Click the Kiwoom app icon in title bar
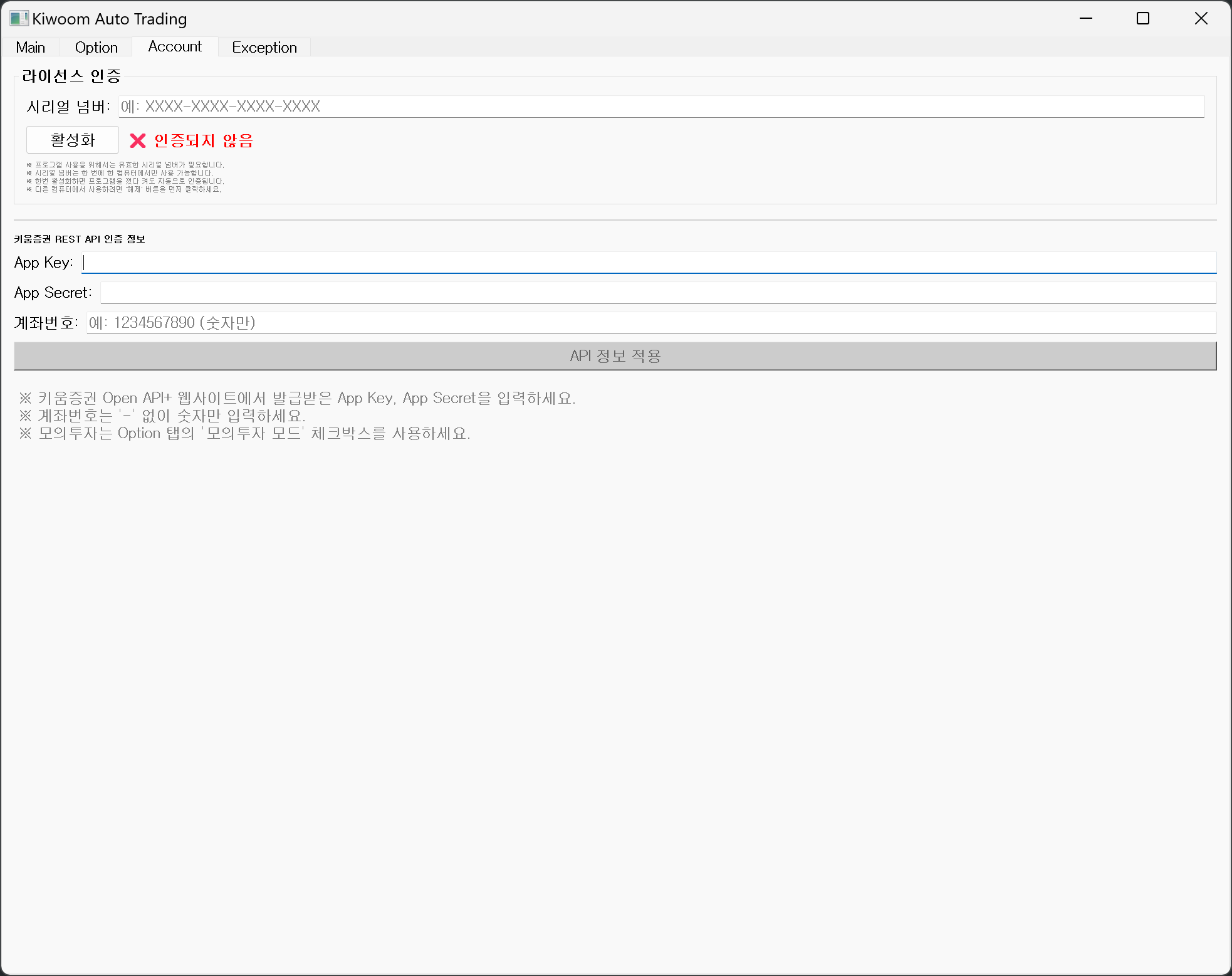 coord(18,18)
